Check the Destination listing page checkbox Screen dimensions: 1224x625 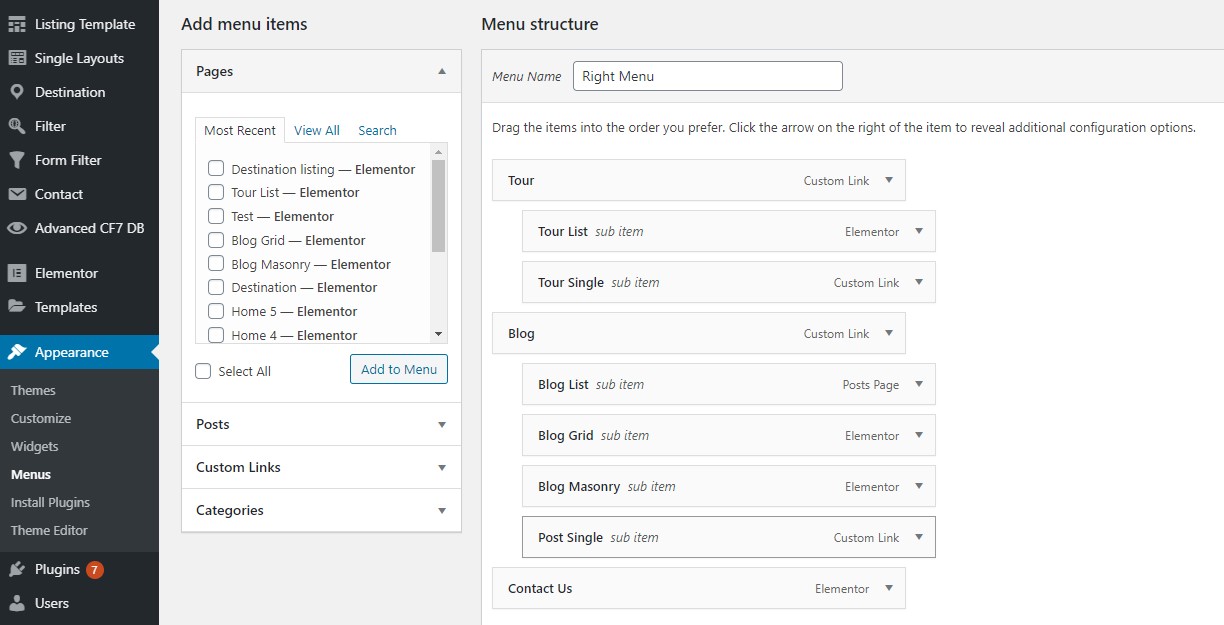[215, 169]
